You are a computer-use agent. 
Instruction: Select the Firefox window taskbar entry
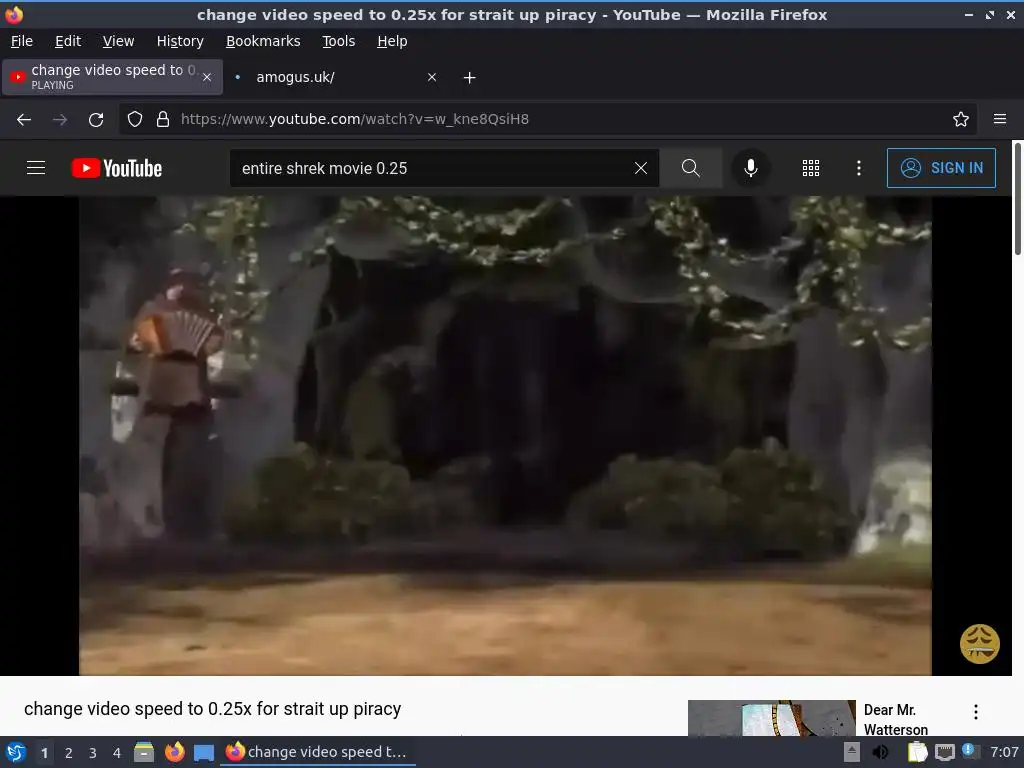(318, 752)
